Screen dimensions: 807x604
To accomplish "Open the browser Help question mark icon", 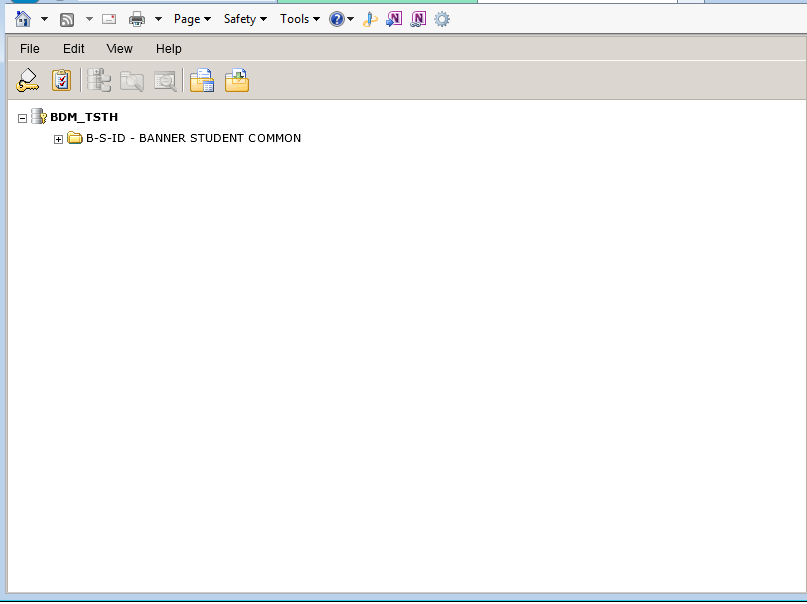I will 336,19.
